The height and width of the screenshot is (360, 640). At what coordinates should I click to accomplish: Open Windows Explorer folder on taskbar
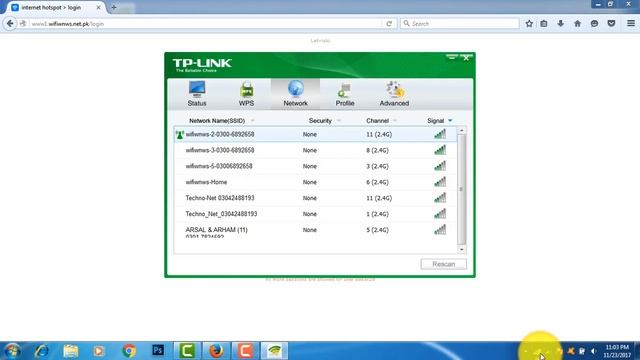click(x=71, y=351)
